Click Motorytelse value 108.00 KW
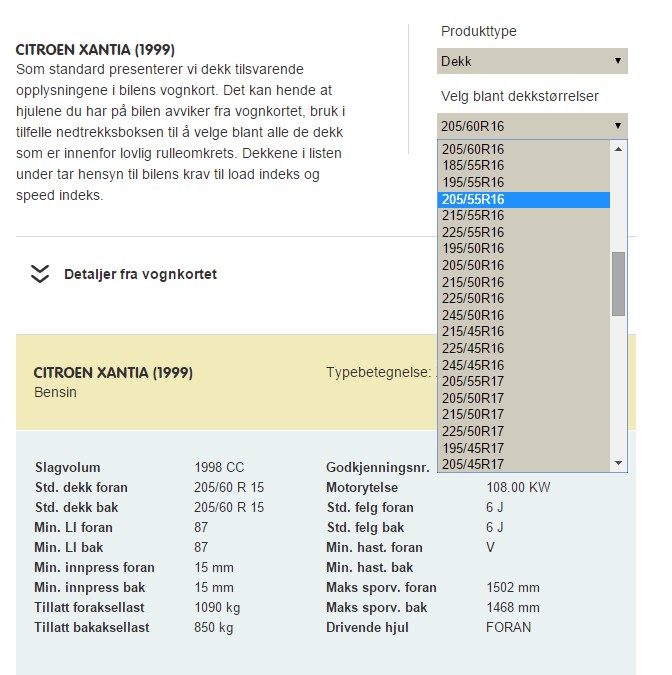The image size is (672, 675). (518, 487)
